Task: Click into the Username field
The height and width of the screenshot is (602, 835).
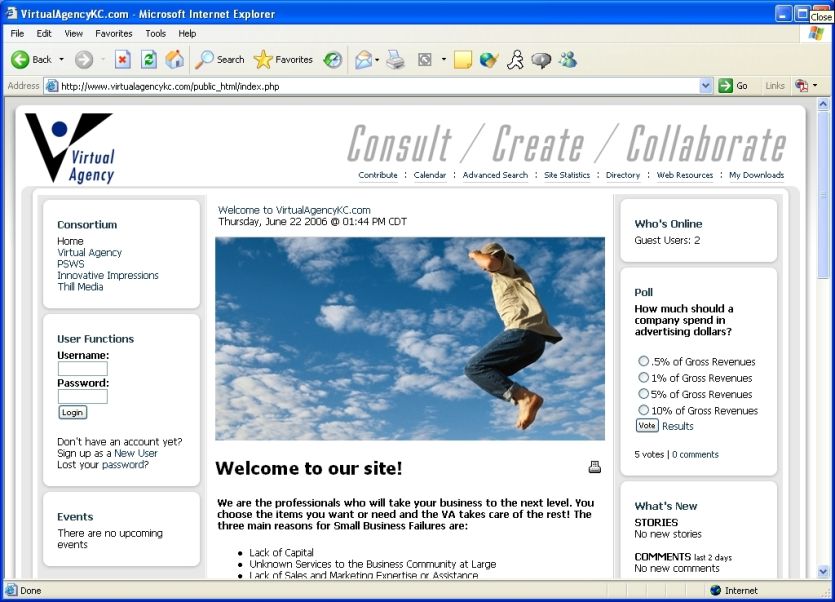Action: (x=82, y=369)
